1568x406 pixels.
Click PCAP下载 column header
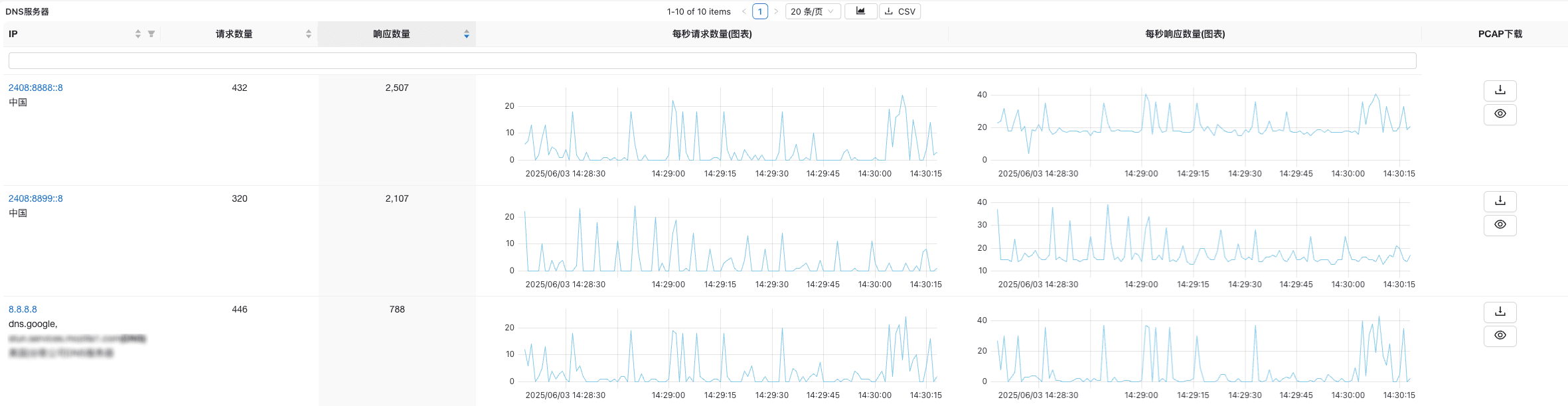click(1500, 34)
